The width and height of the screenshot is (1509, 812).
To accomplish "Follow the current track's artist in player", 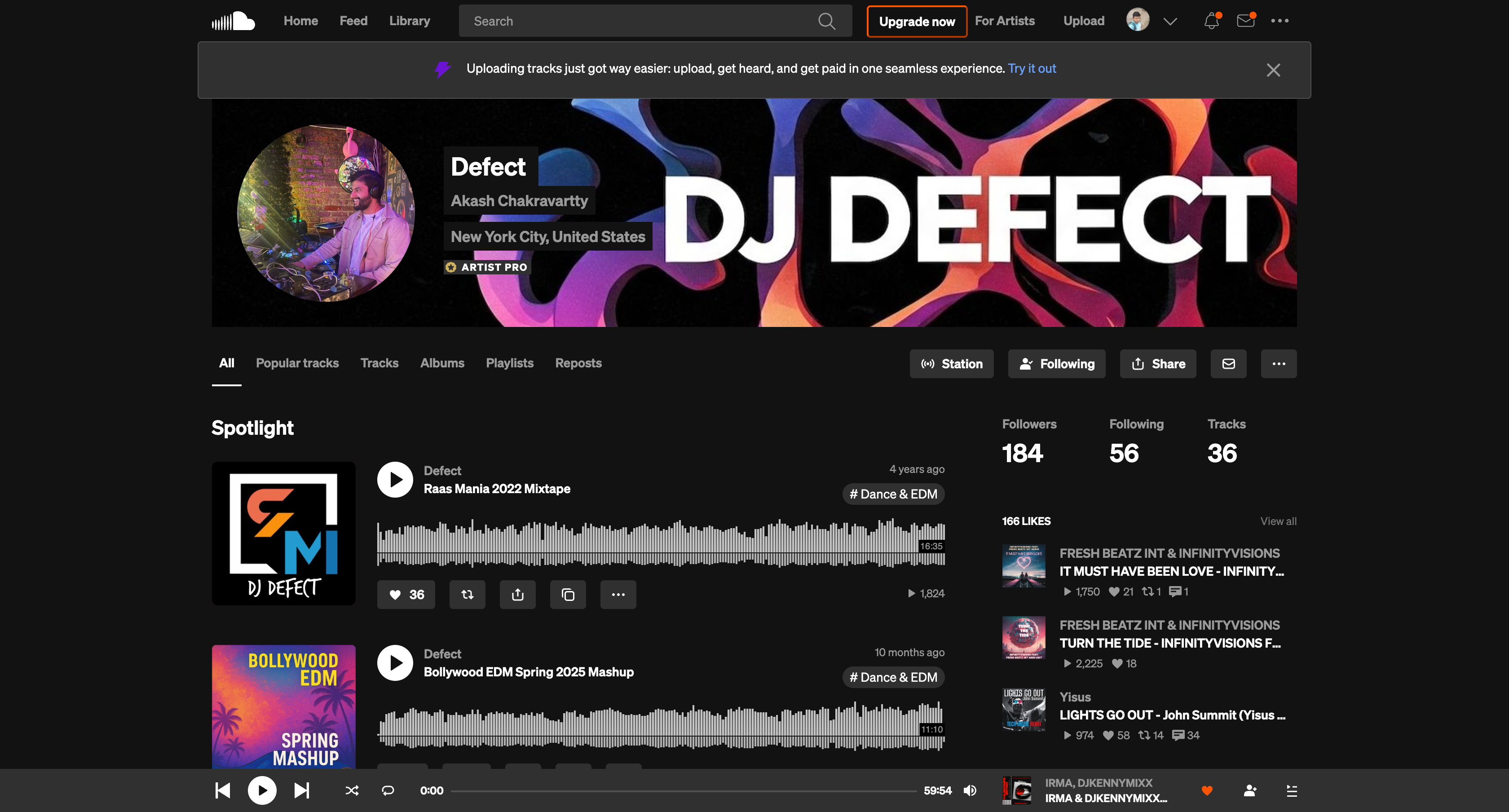I will click(1250, 790).
